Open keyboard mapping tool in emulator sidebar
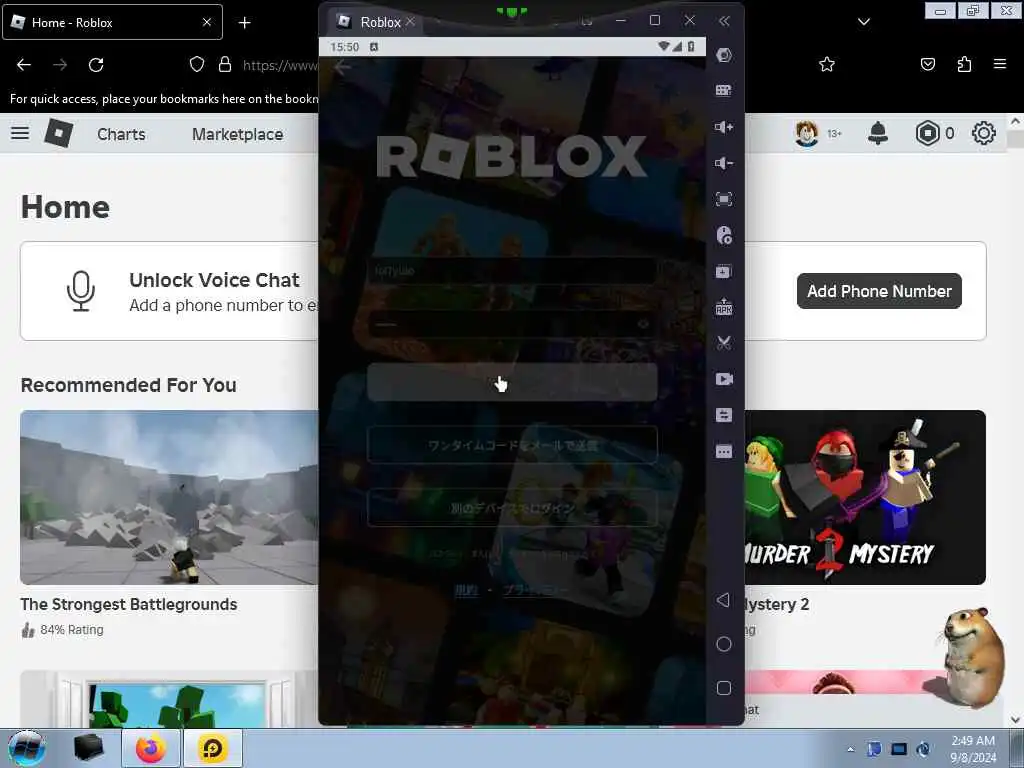Image resolution: width=1024 pixels, height=768 pixels. click(724, 90)
